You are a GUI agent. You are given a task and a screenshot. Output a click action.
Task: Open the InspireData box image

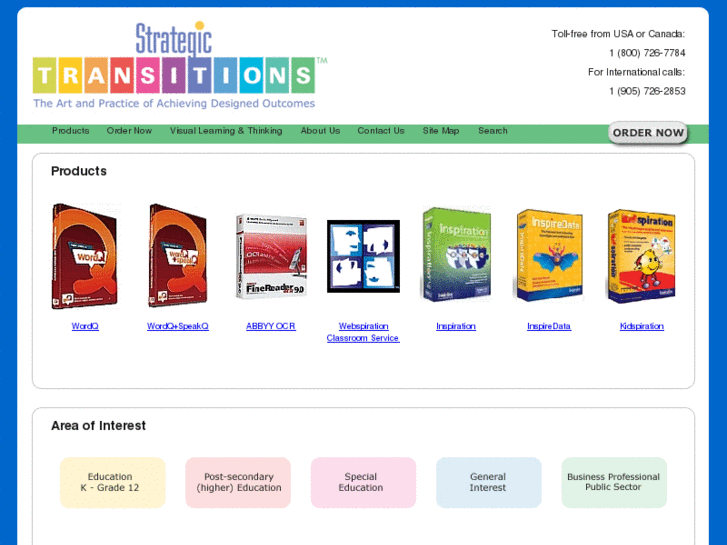549,256
